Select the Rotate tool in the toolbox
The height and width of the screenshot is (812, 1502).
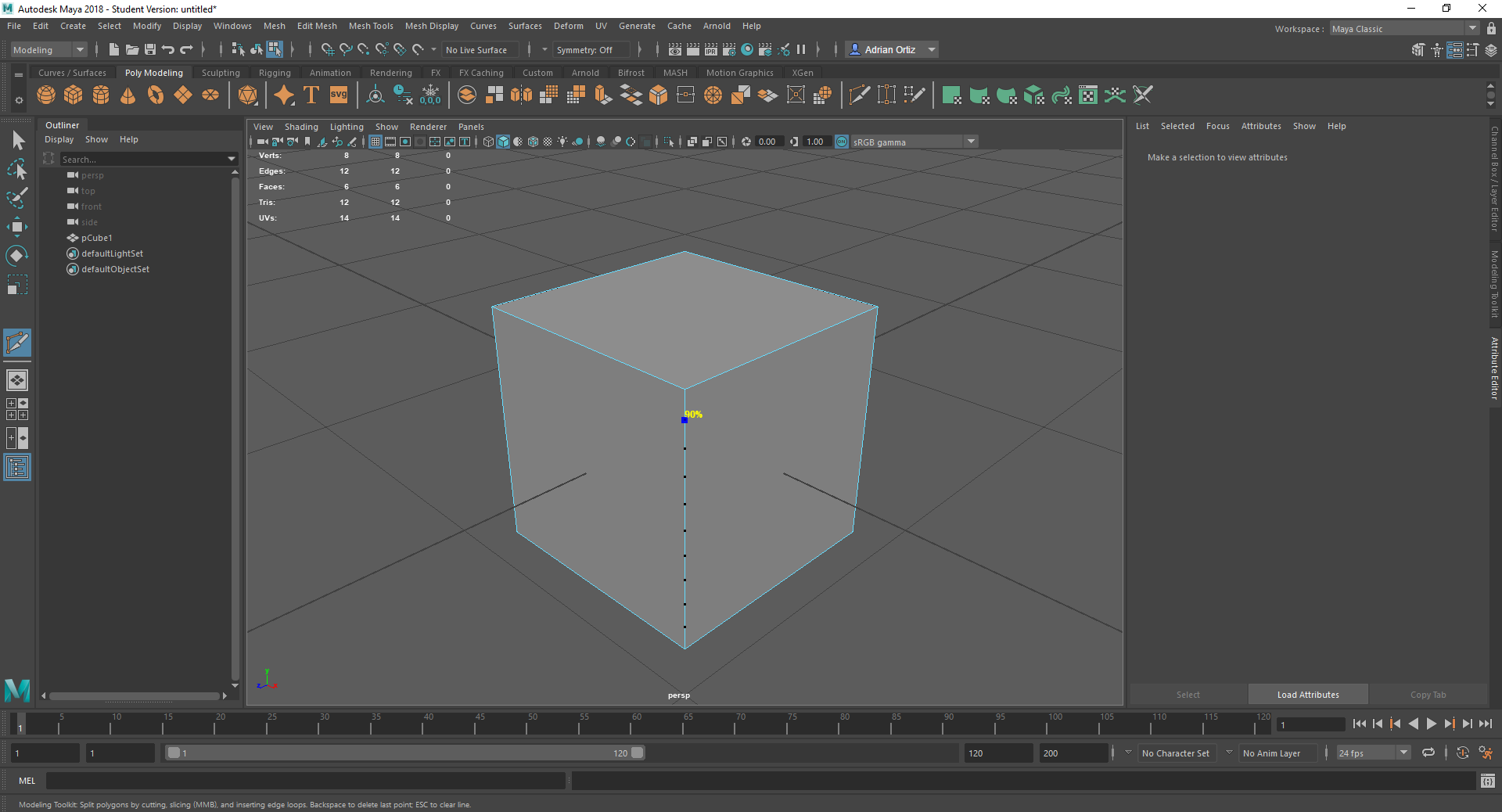[x=17, y=256]
